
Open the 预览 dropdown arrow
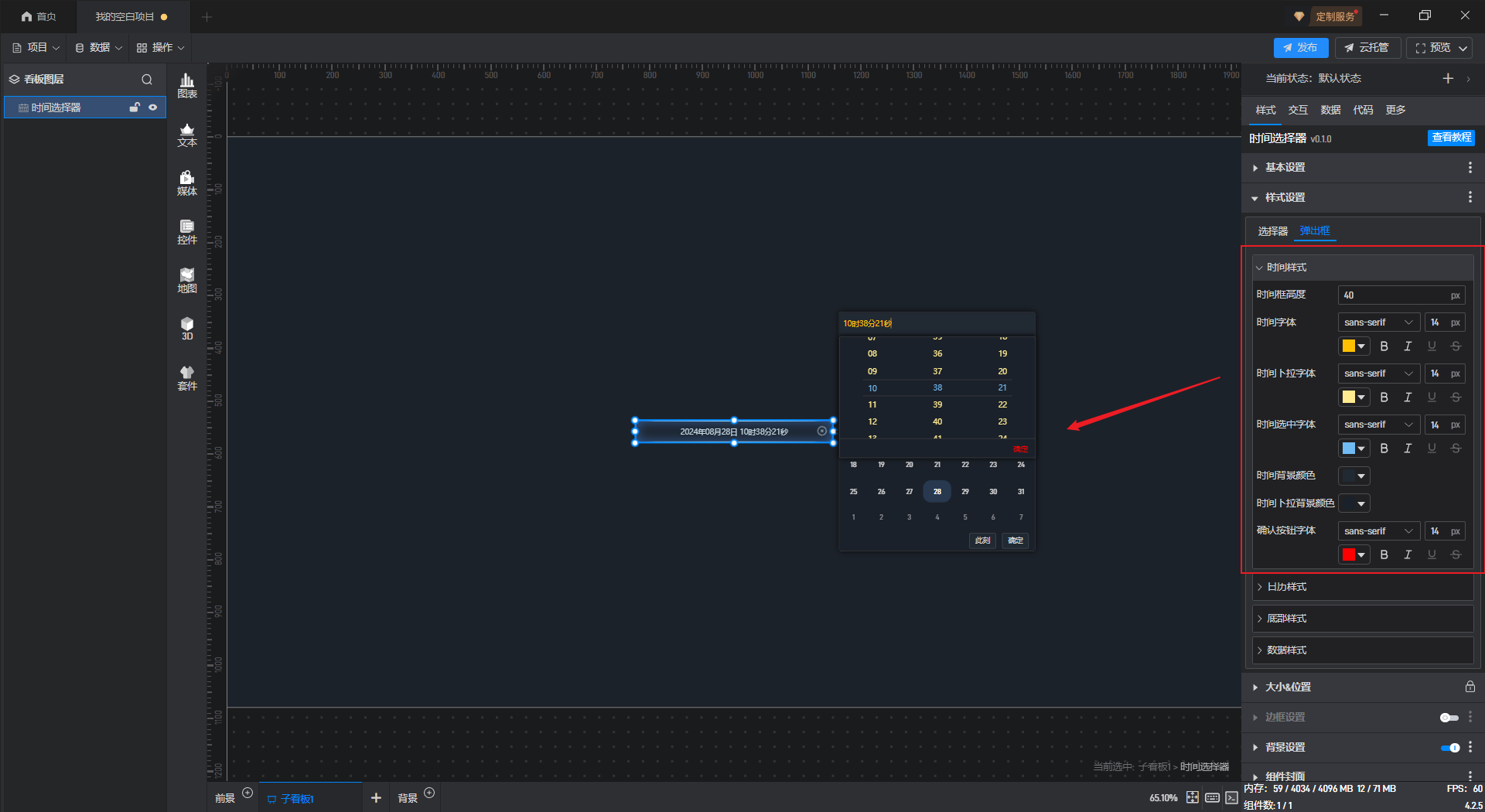[x=1463, y=48]
